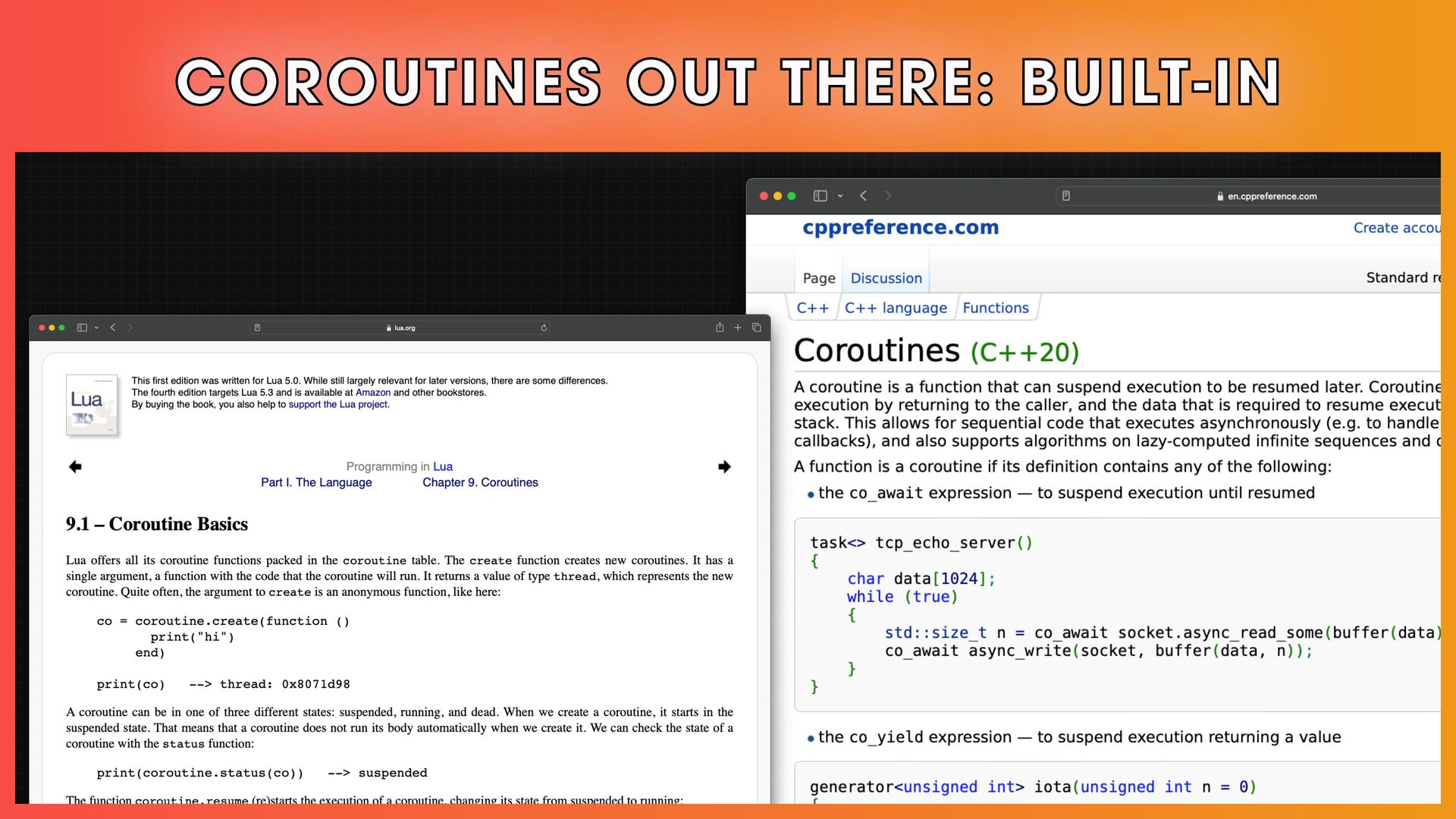Viewport: 1456px width, 819px height.
Task: Toggle sidebar in the cppreference Safari window
Action: [x=820, y=196]
